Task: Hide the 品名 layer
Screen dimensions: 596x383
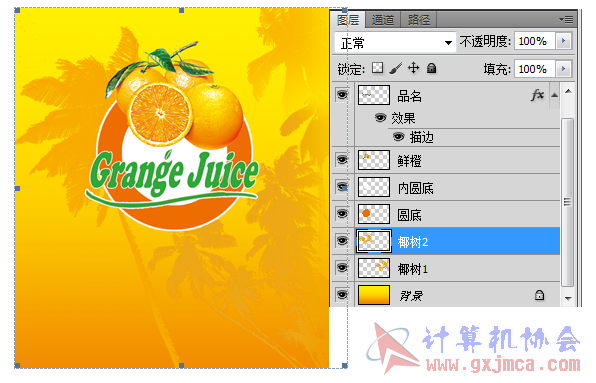Action: [342, 94]
